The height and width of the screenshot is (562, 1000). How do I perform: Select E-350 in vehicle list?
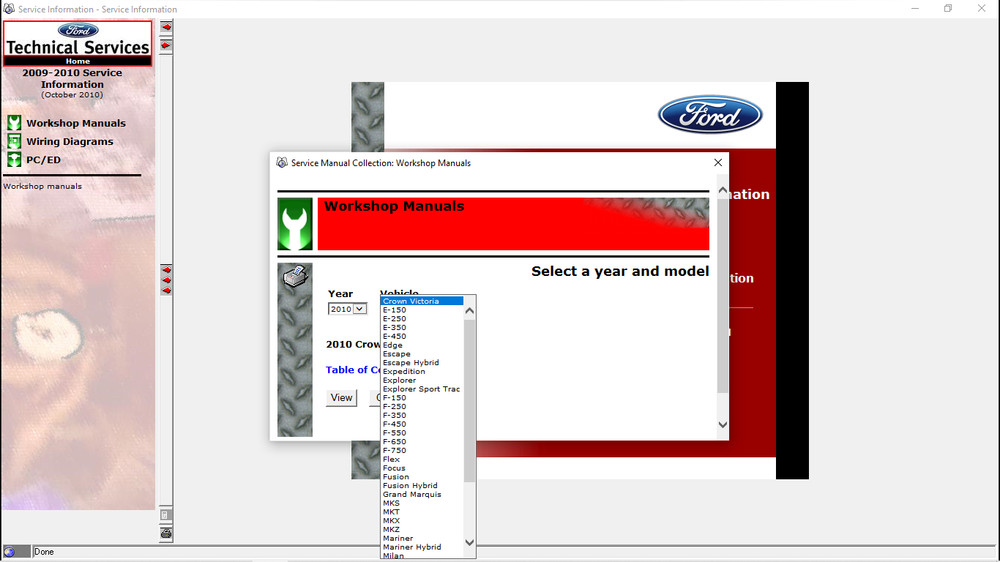click(422, 328)
